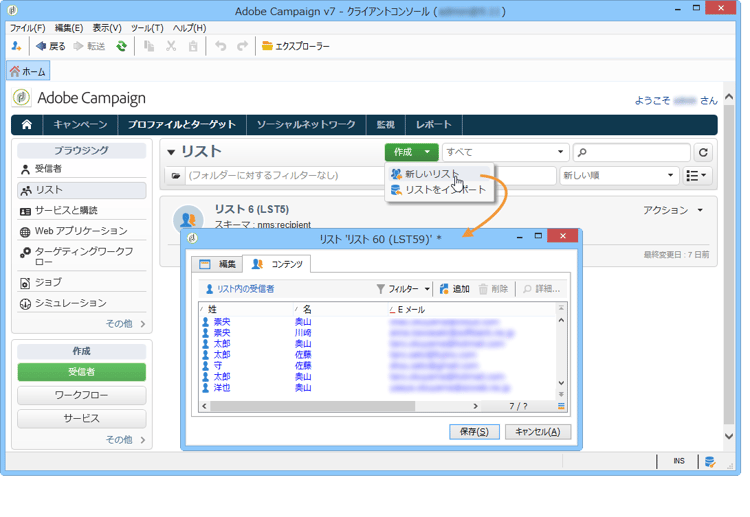Image resolution: width=750 pixels, height=517 pixels.
Task: Click 詳細... detail button in dialog
Action: (x=542, y=289)
